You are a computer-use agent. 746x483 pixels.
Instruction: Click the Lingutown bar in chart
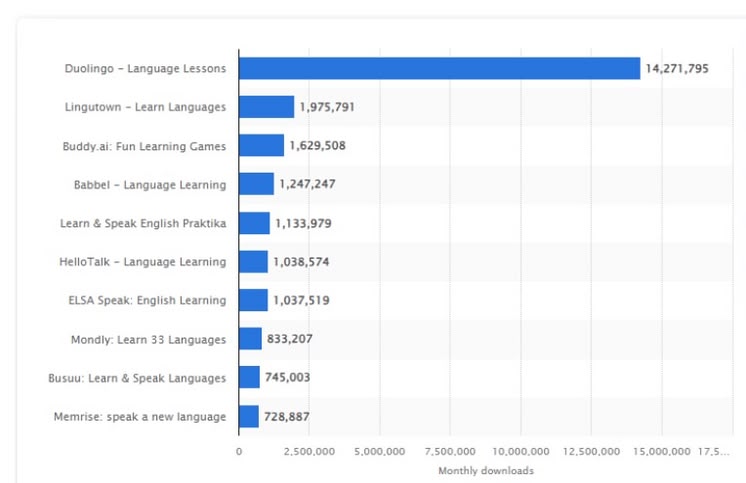coord(266,107)
